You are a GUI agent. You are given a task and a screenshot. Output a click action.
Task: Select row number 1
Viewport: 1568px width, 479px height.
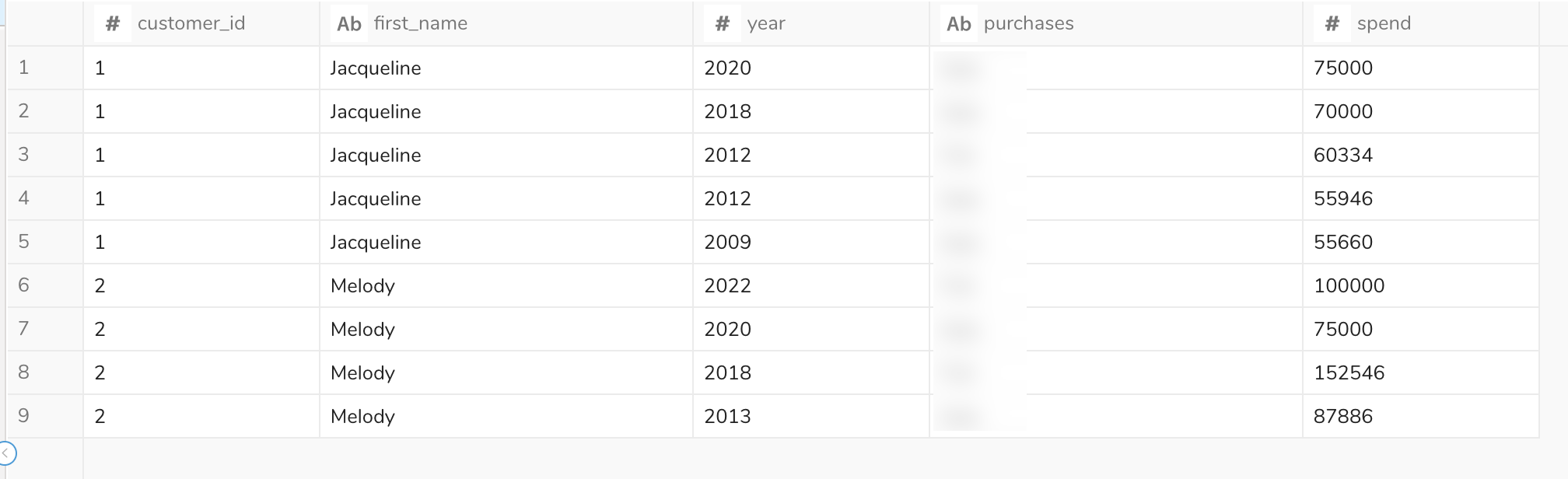pos(24,68)
